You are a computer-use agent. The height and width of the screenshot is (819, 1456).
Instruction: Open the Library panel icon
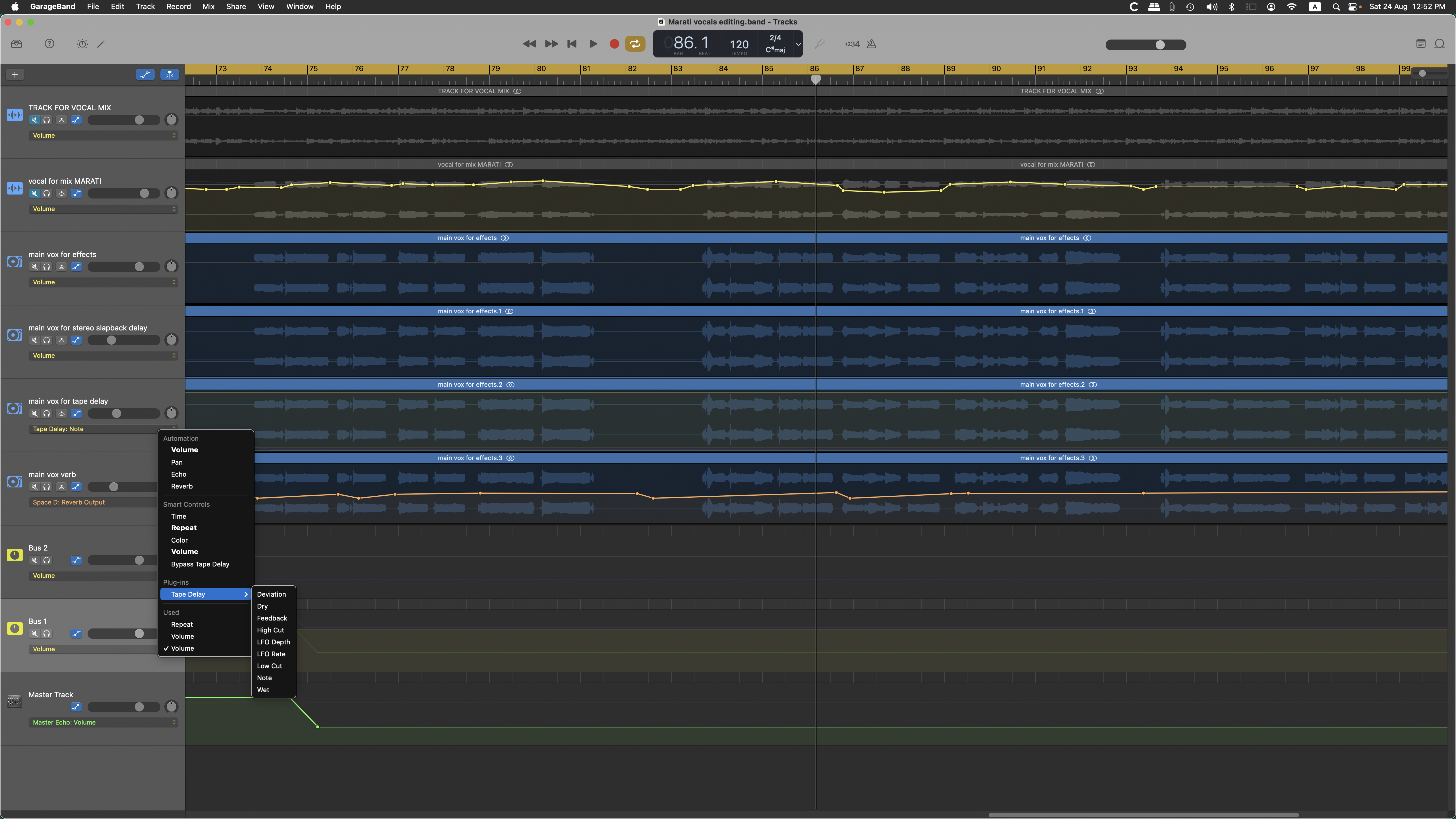16,44
